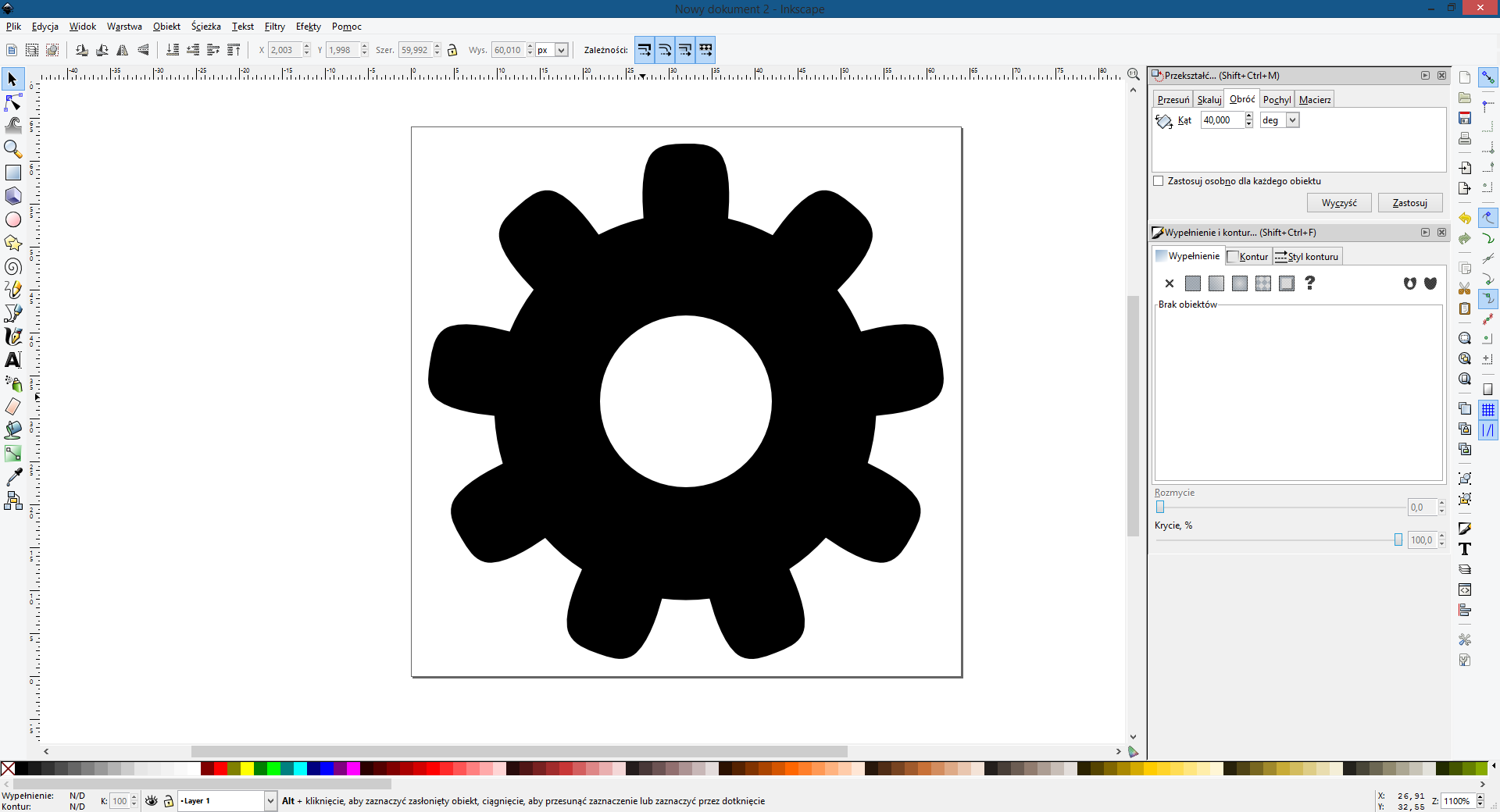Screen dimensions: 1500x812
Task: Activate the Zoom magnifier tool
Action: coord(13,148)
